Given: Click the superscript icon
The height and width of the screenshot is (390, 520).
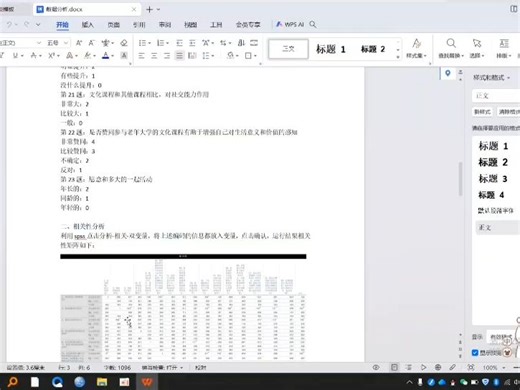Looking at the screenshot, I should [51, 56].
